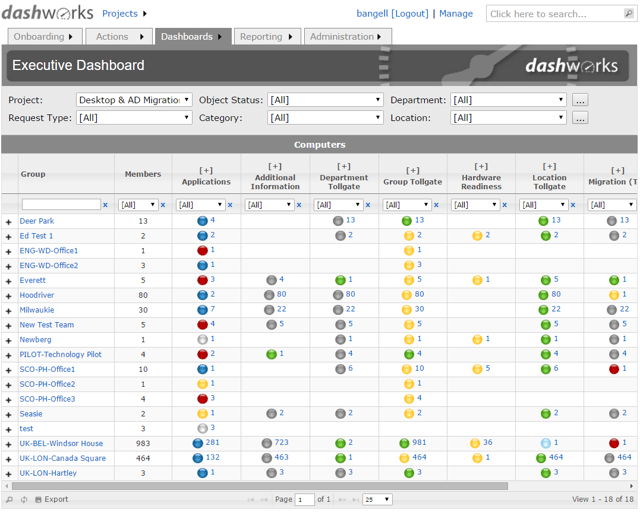This screenshot has width=640, height=519.
Task: Click the Manage link
Action: click(456, 13)
